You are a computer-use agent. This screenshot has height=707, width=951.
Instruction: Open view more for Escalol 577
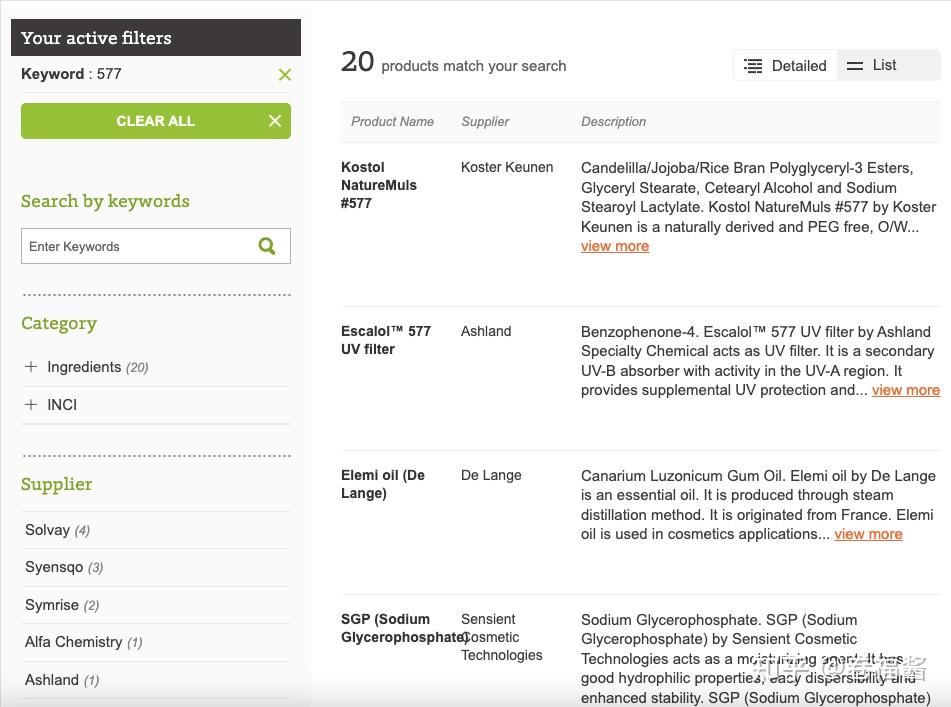pos(905,390)
